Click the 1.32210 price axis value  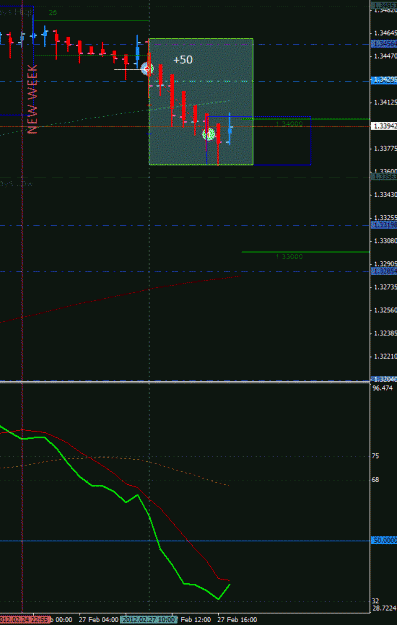coord(385,356)
